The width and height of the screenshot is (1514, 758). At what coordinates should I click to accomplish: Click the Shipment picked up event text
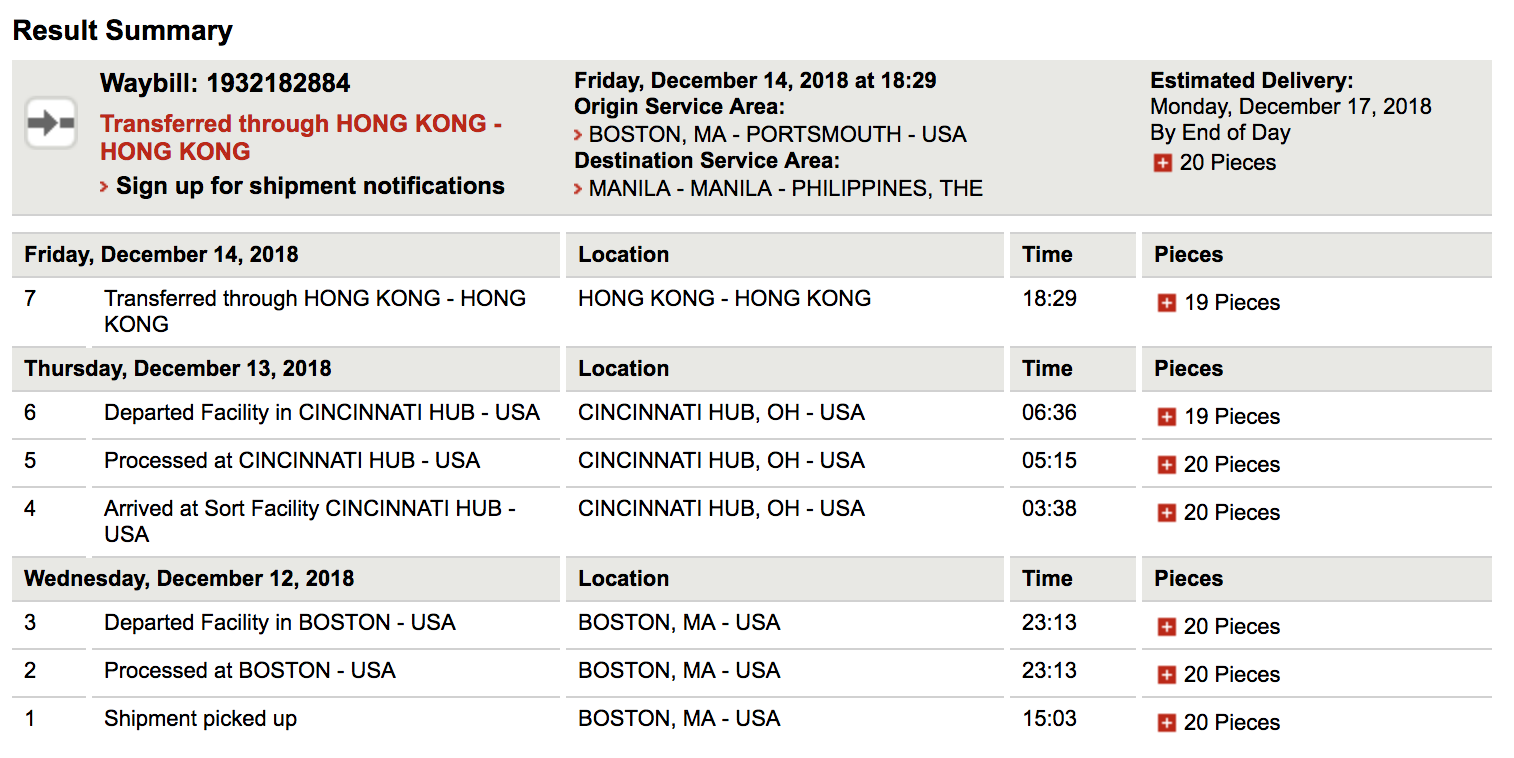pyautogui.click(x=200, y=718)
